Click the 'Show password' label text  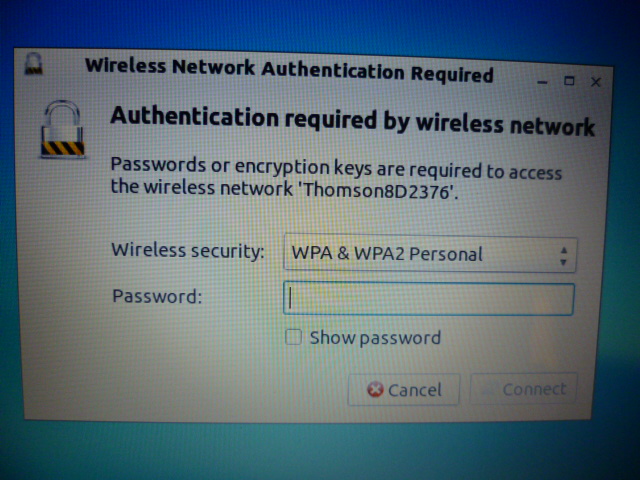coord(375,338)
